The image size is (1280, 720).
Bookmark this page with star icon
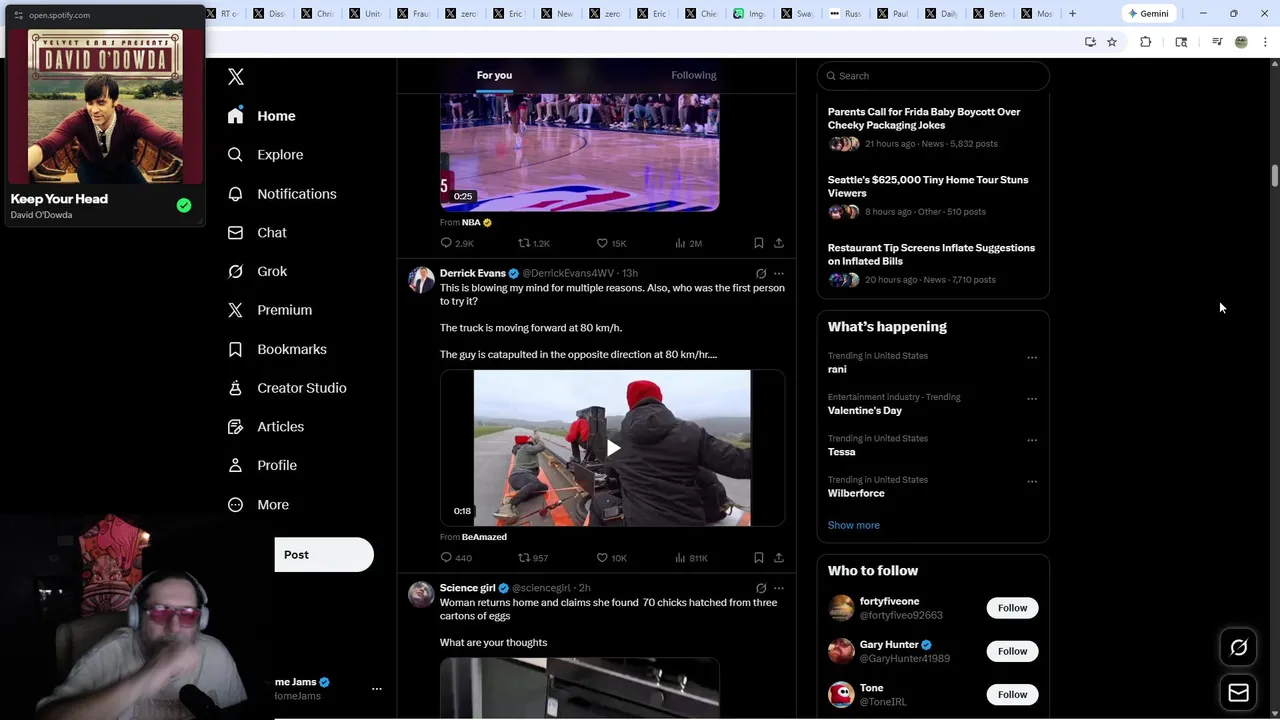1112,42
